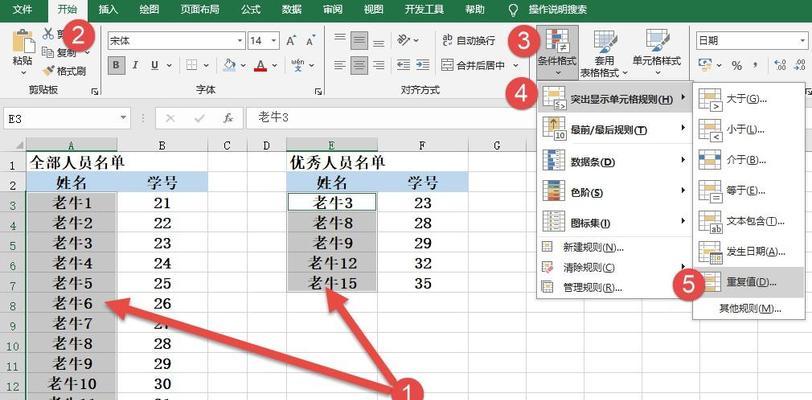Viewport: 812px width, 400px height.
Task: Toggle Italic formatting
Action: (x=135, y=65)
